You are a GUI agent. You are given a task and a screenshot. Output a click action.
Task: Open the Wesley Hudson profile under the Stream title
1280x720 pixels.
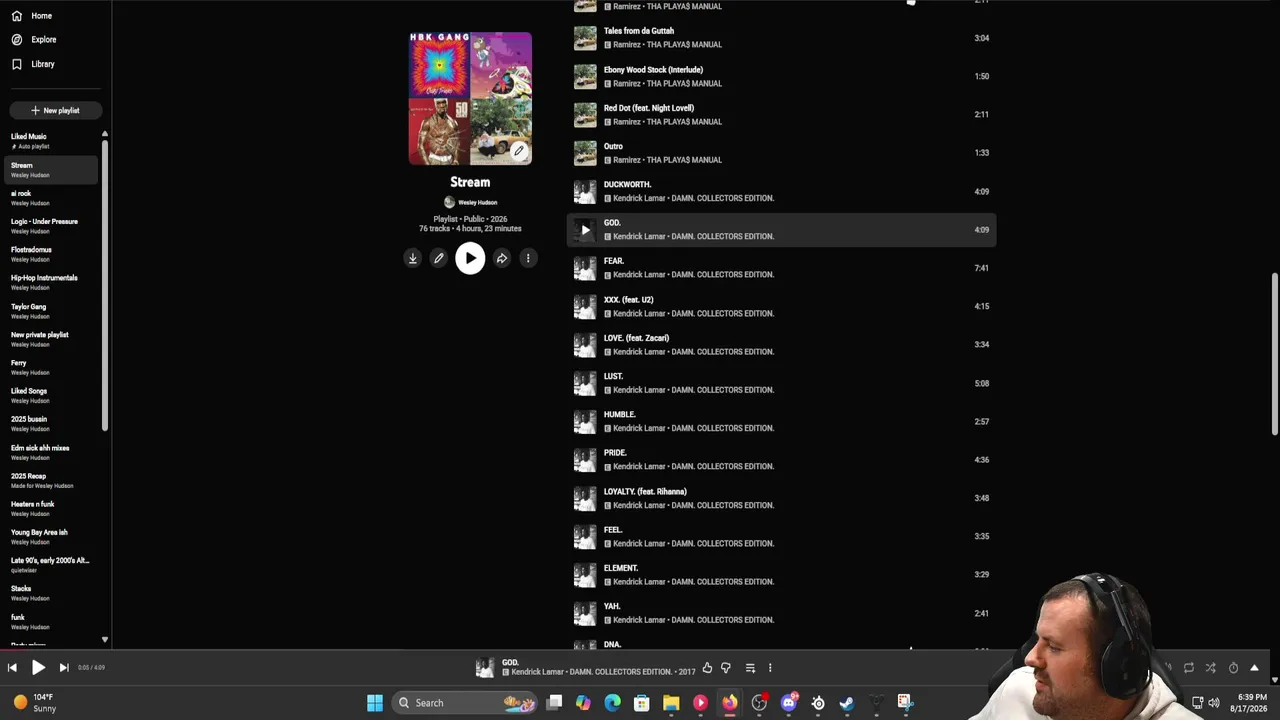pyautogui.click(x=470, y=202)
